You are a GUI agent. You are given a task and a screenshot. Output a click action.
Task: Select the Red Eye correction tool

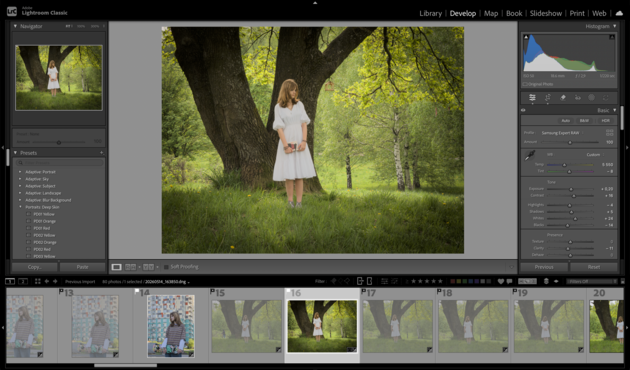point(577,98)
